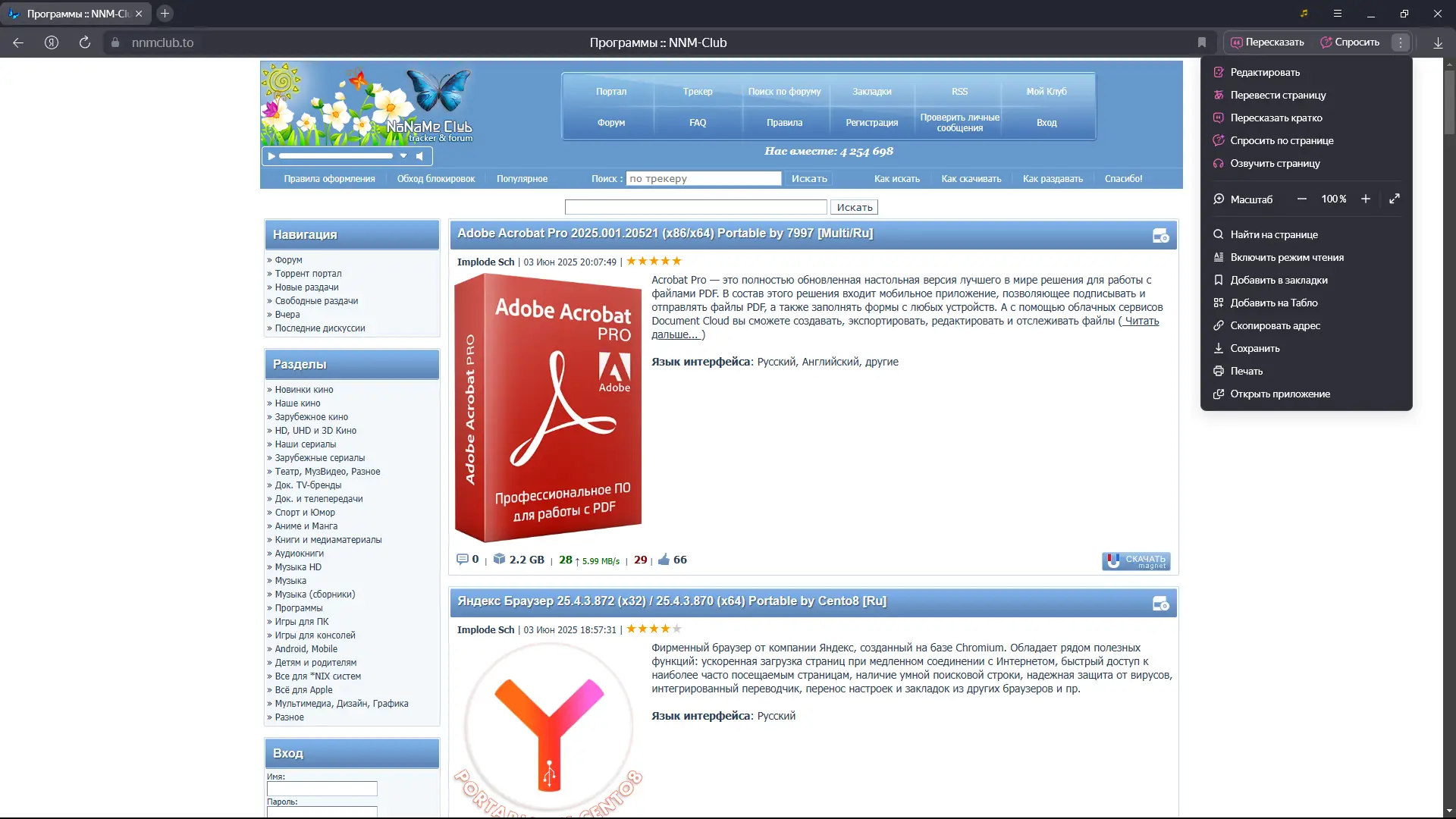Open the browser hamburger menu
Image resolution: width=1456 pixels, height=819 pixels.
pyautogui.click(x=1337, y=14)
